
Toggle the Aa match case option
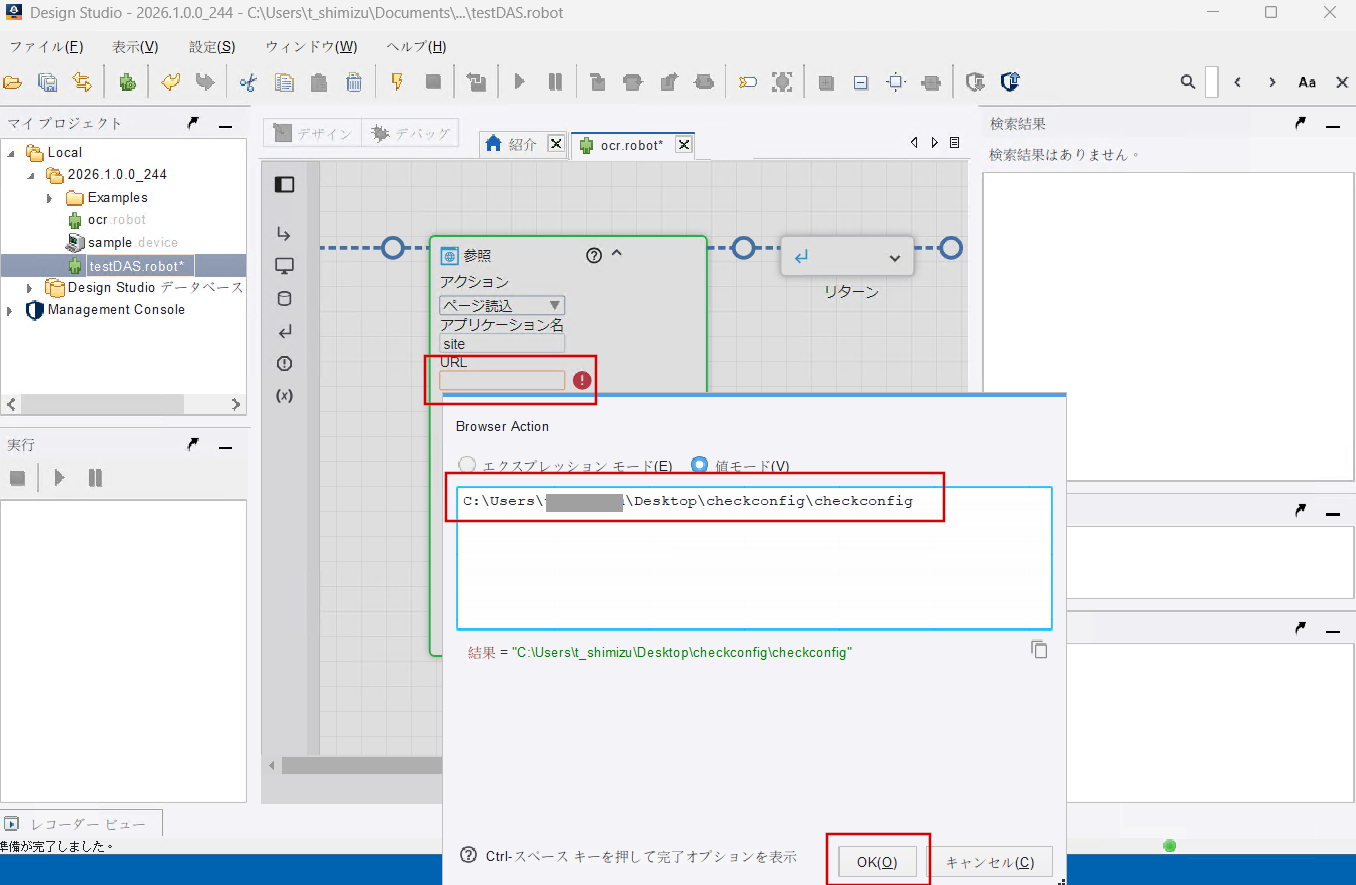pos(1307,82)
